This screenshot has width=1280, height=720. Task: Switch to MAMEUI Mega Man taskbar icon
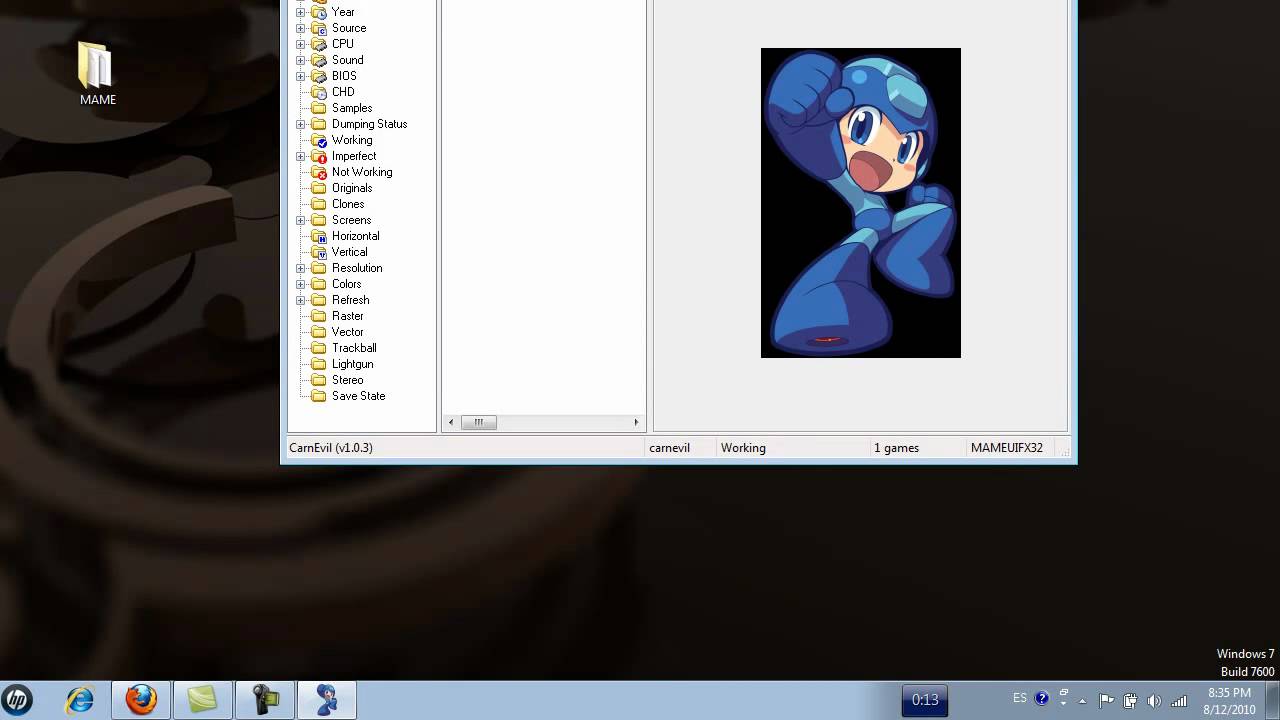click(327, 700)
